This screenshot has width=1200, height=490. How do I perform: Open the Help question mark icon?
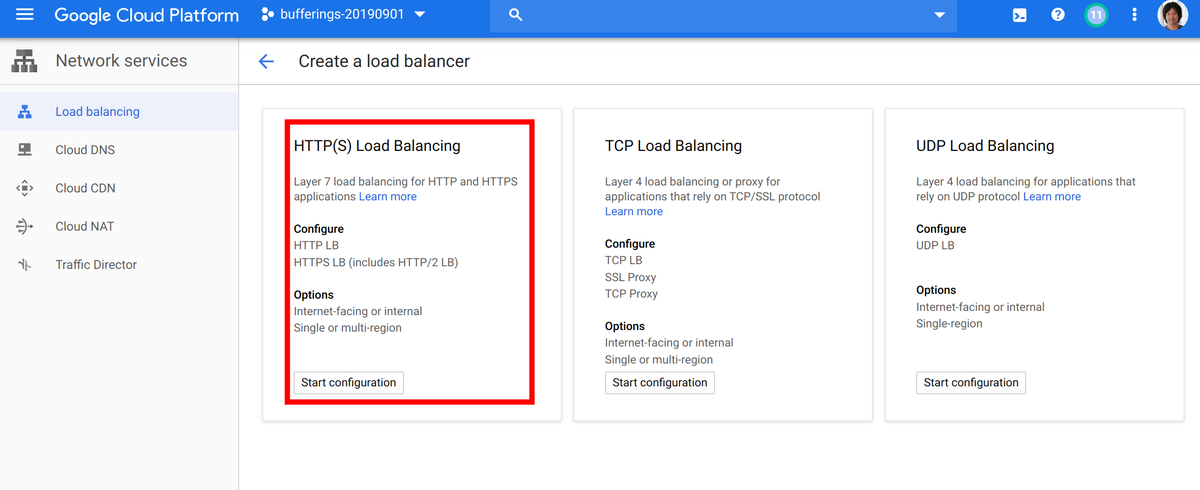[x=1058, y=15]
